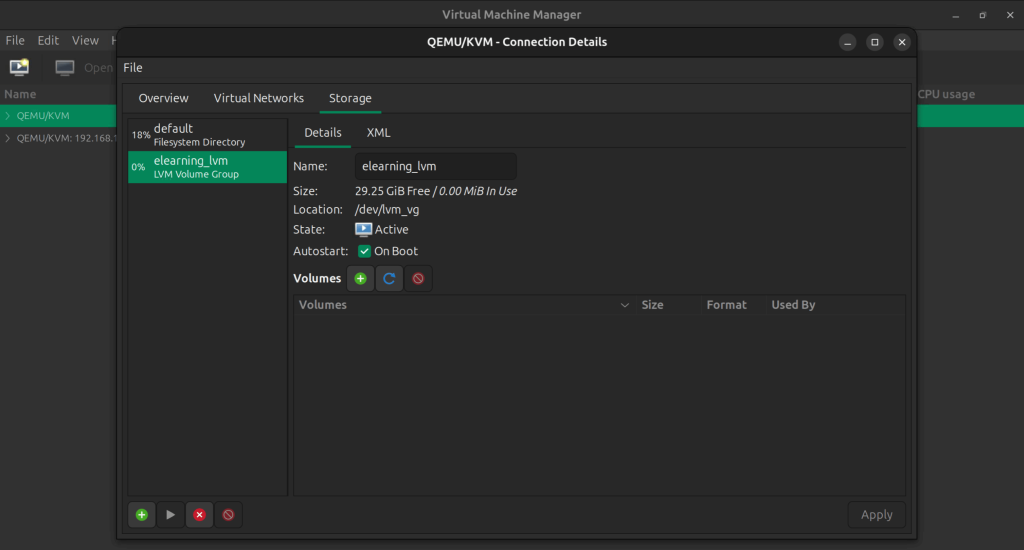Click the new virtual machine toolbar icon
Image resolution: width=1024 pixels, height=550 pixels.
click(19, 67)
